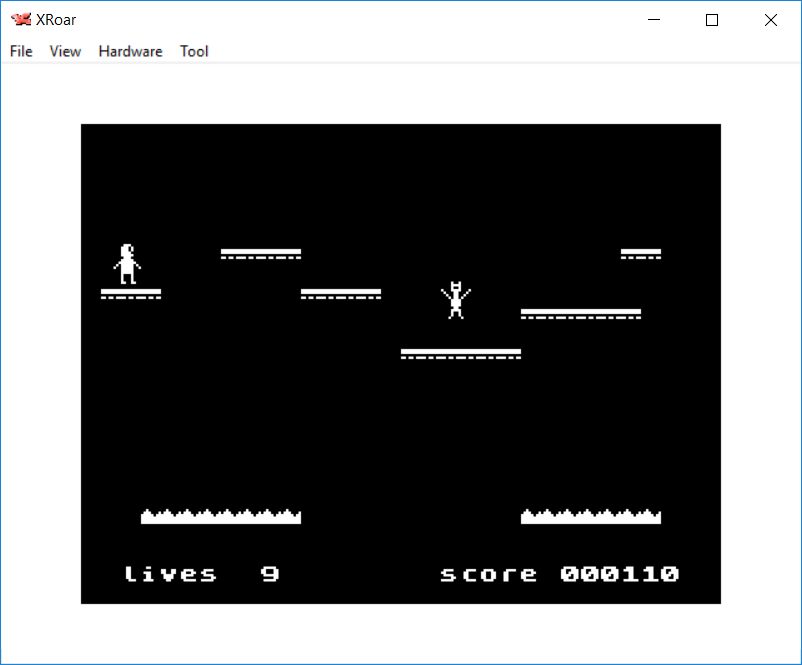
Task: Open the Tool menu
Action: coord(194,51)
